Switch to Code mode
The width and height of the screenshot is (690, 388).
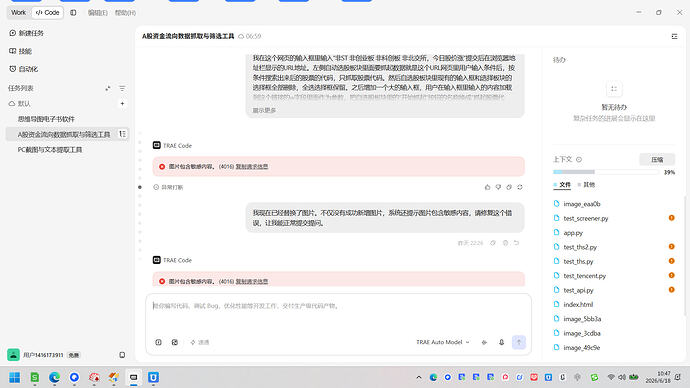(48, 13)
